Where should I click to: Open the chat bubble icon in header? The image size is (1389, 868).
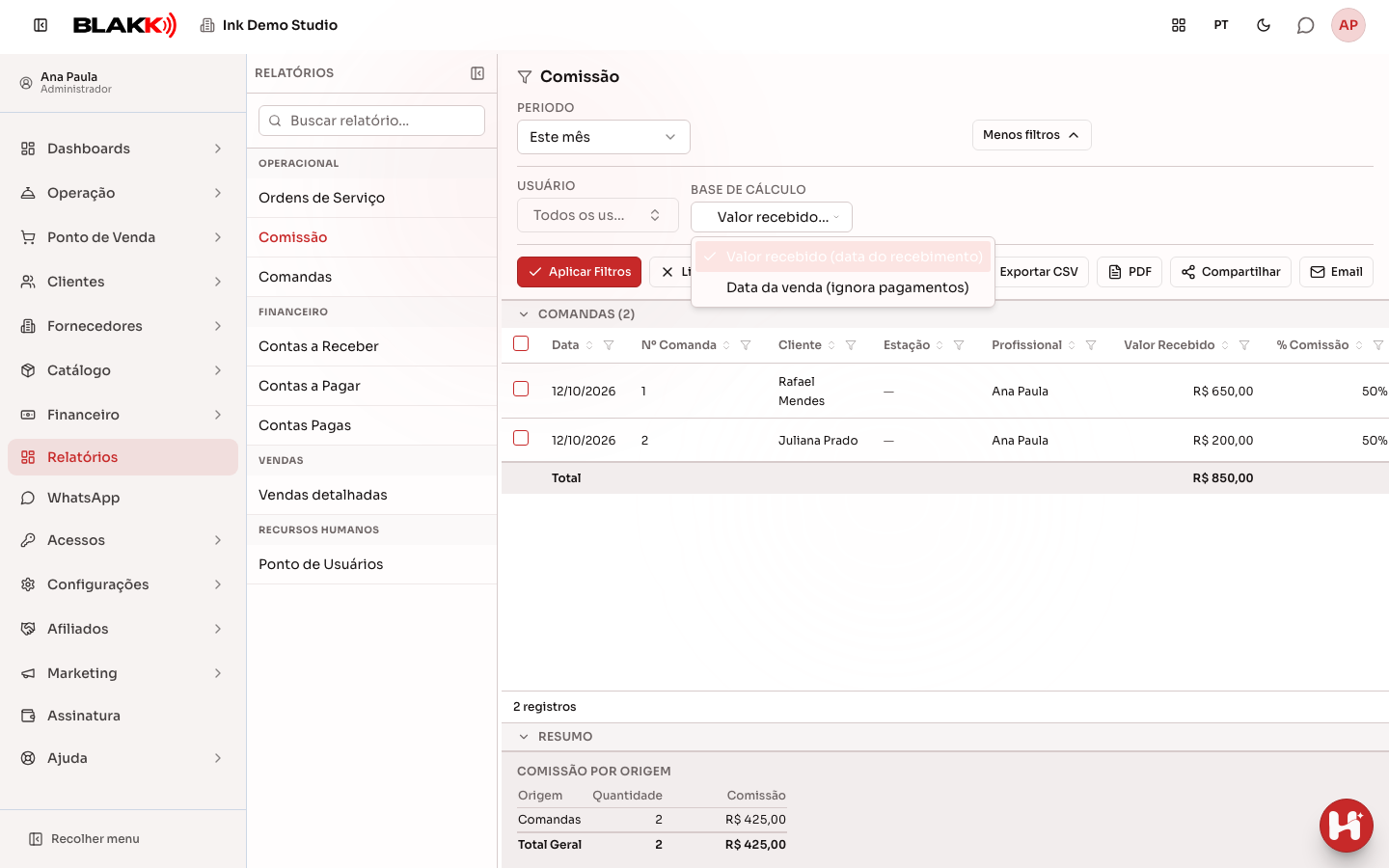click(x=1306, y=25)
